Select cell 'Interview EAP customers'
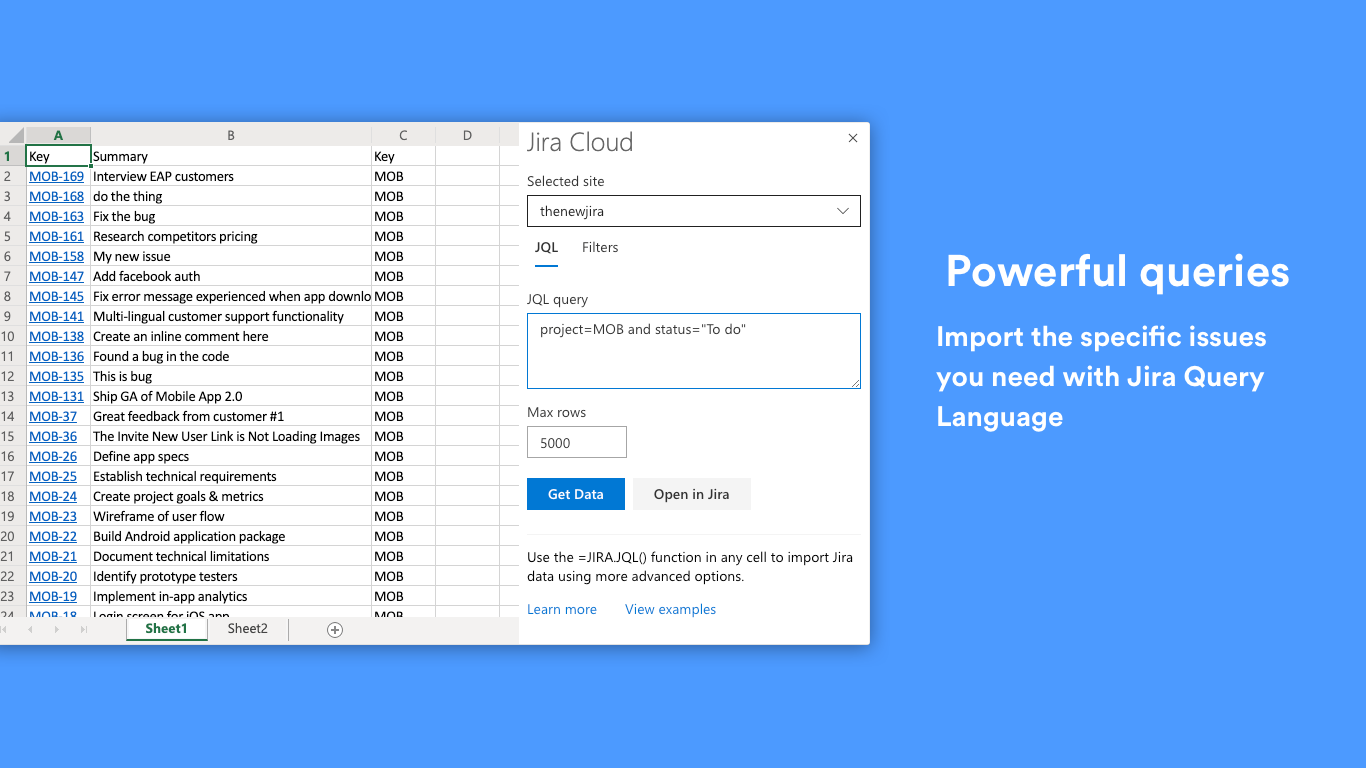Image resolution: width=1366 pixels, height=768 pixels. (x=231, y=176)
